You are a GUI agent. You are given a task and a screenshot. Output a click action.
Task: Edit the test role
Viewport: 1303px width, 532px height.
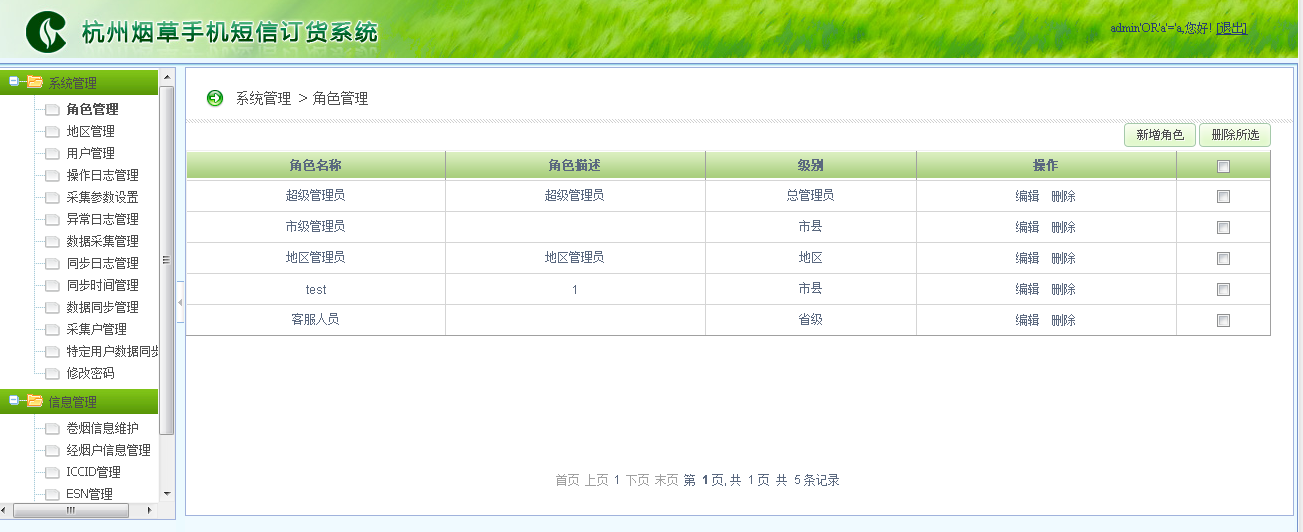pos(1027,290)
